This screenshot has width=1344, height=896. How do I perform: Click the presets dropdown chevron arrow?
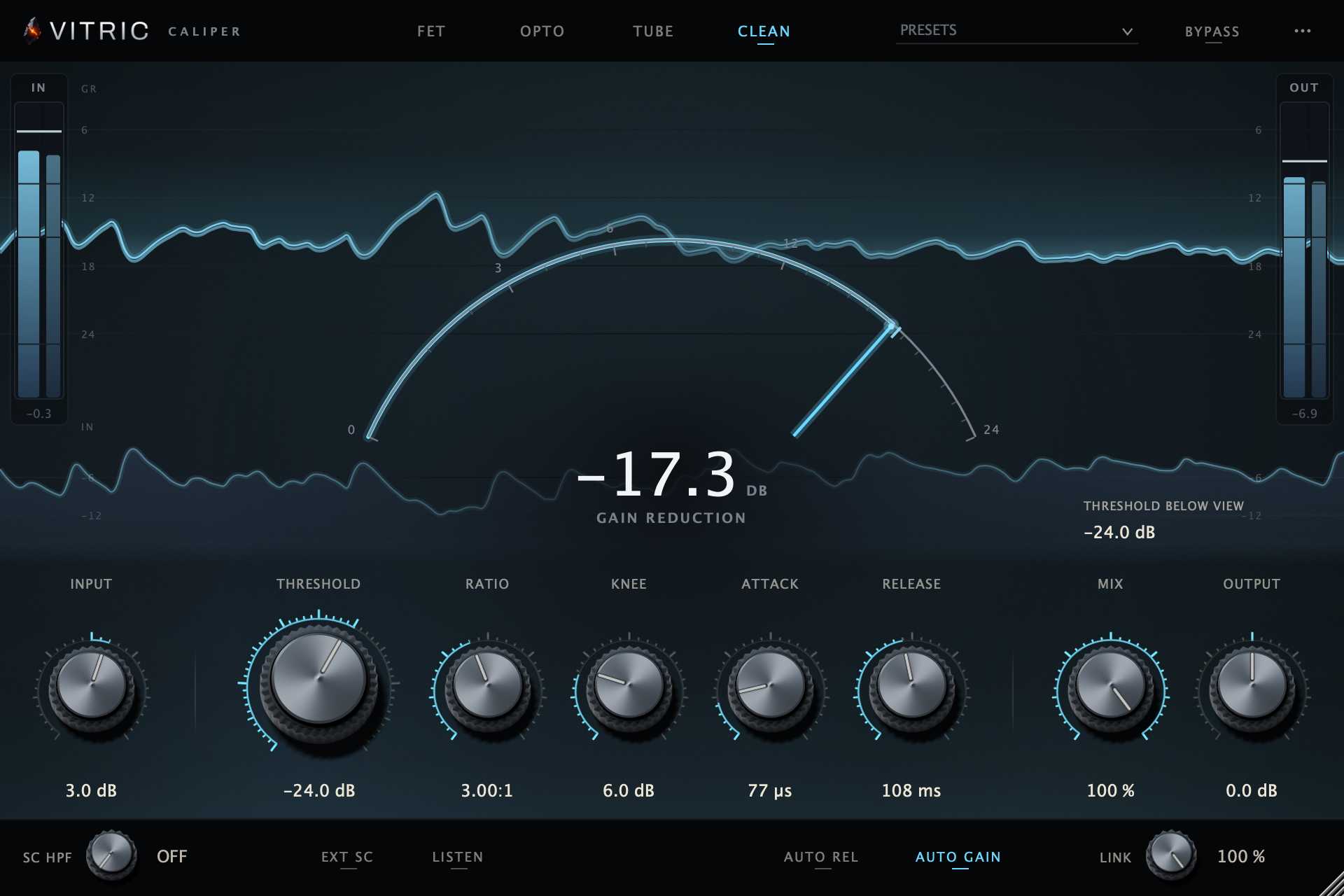[1127, 31]
